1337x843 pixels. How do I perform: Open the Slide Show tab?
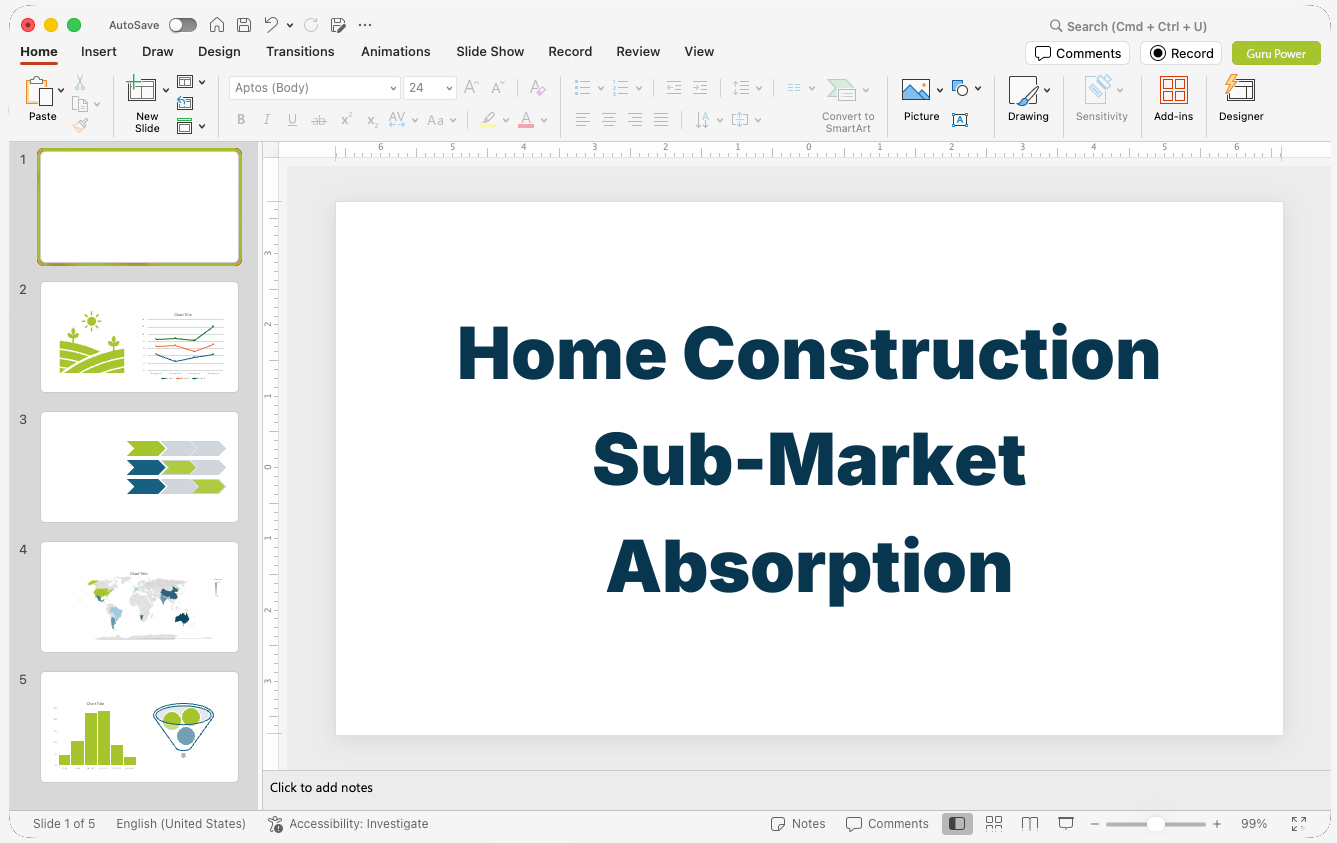click(490, 51)
